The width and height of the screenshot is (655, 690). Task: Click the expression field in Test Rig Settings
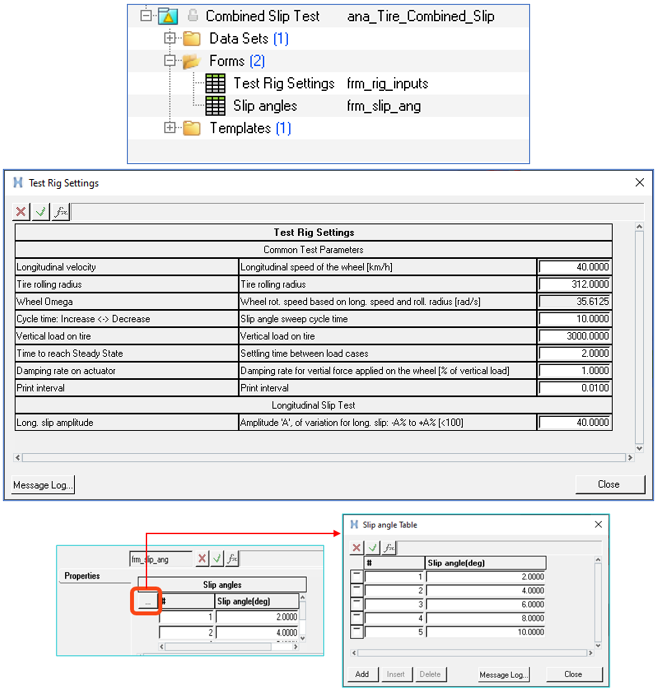point(357,212)
